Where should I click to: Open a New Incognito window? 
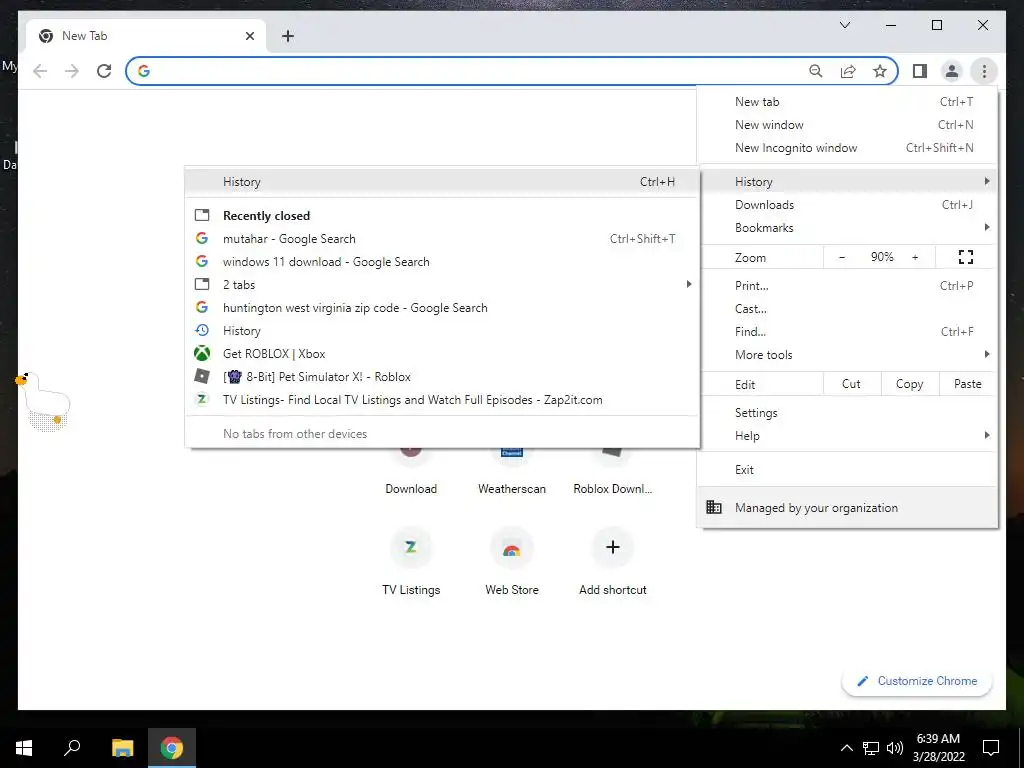pos(847,148)
